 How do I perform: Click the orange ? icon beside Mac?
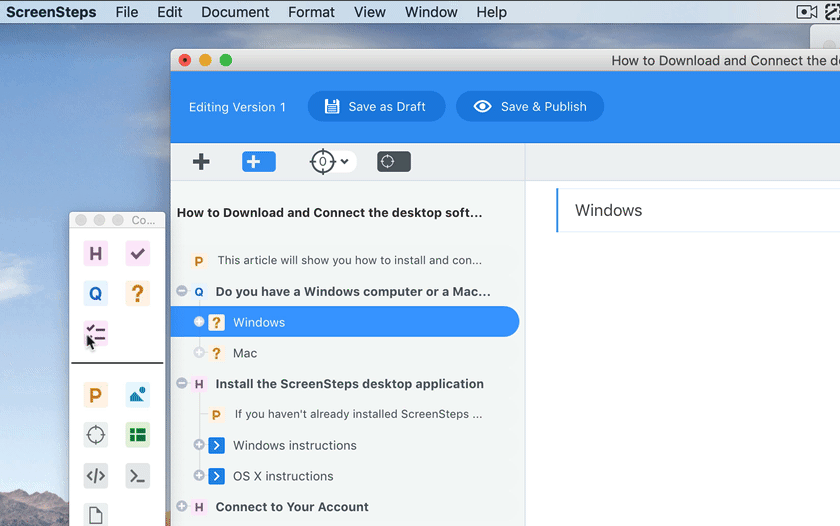(x=216, y=354)
